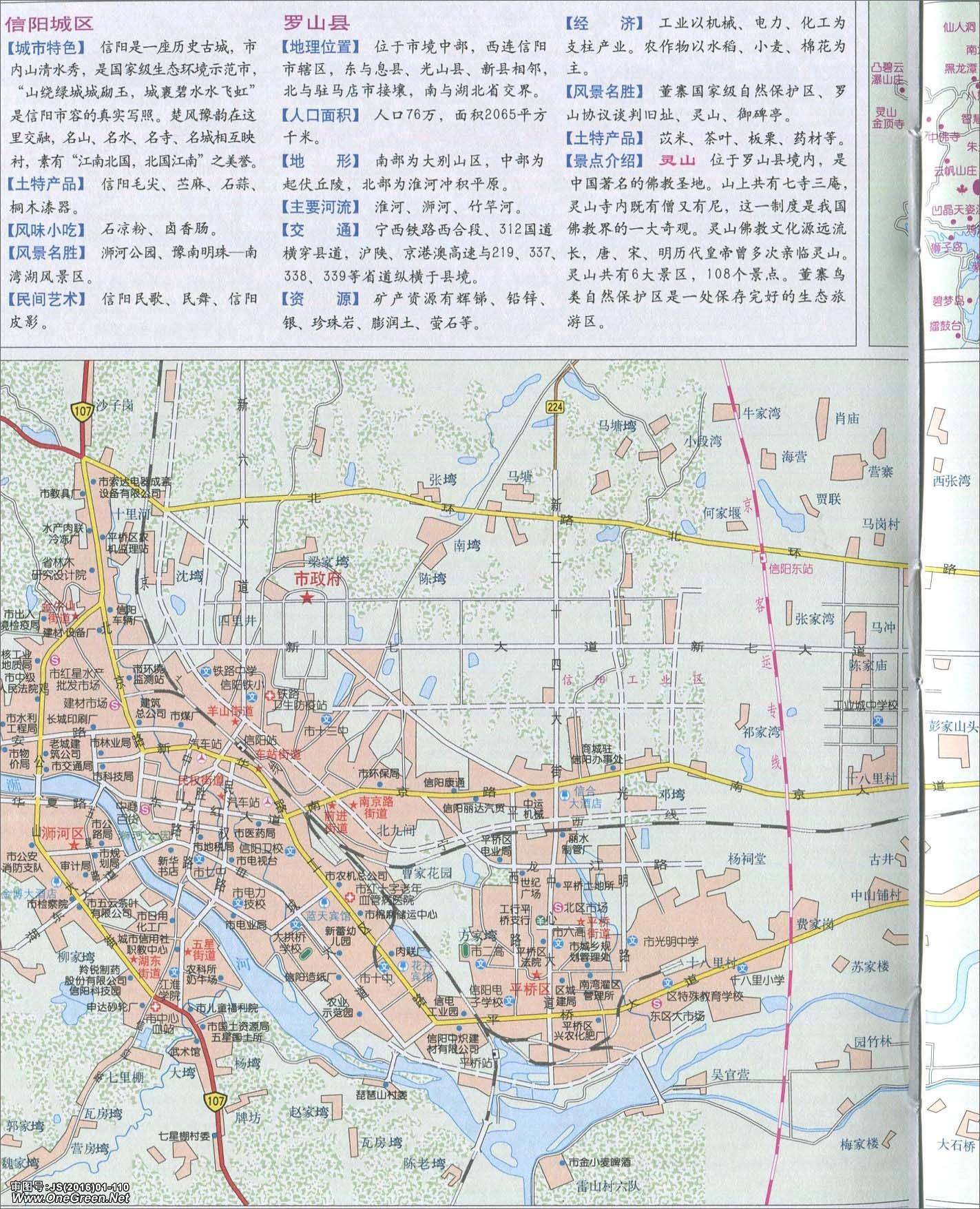Screen dimensions: 980x1209
Task: Click the 【城市特色】 label
Action: (x=48, y=48)
